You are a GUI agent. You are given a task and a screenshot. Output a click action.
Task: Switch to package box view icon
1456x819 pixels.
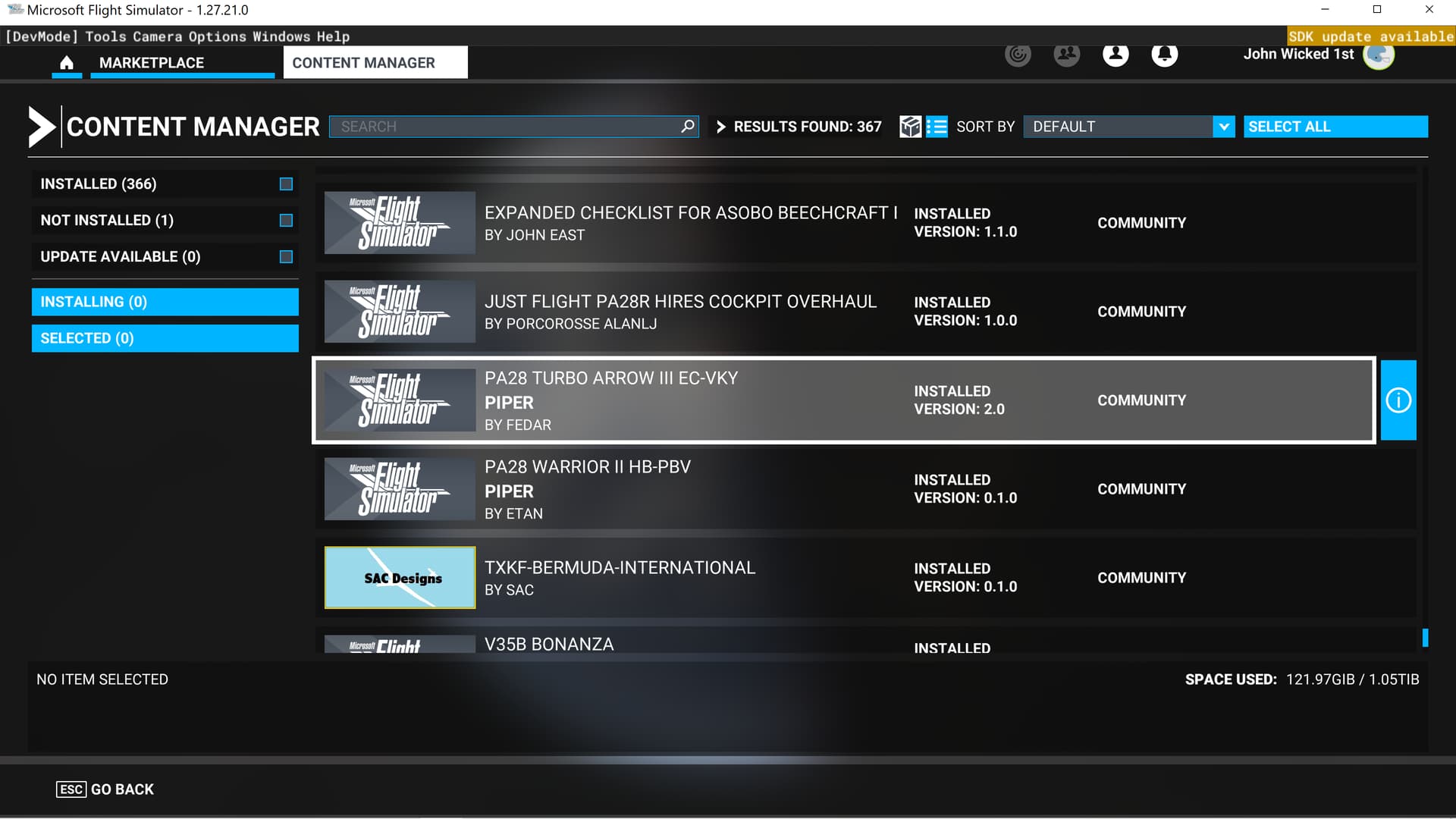click(x=910, y=127)
